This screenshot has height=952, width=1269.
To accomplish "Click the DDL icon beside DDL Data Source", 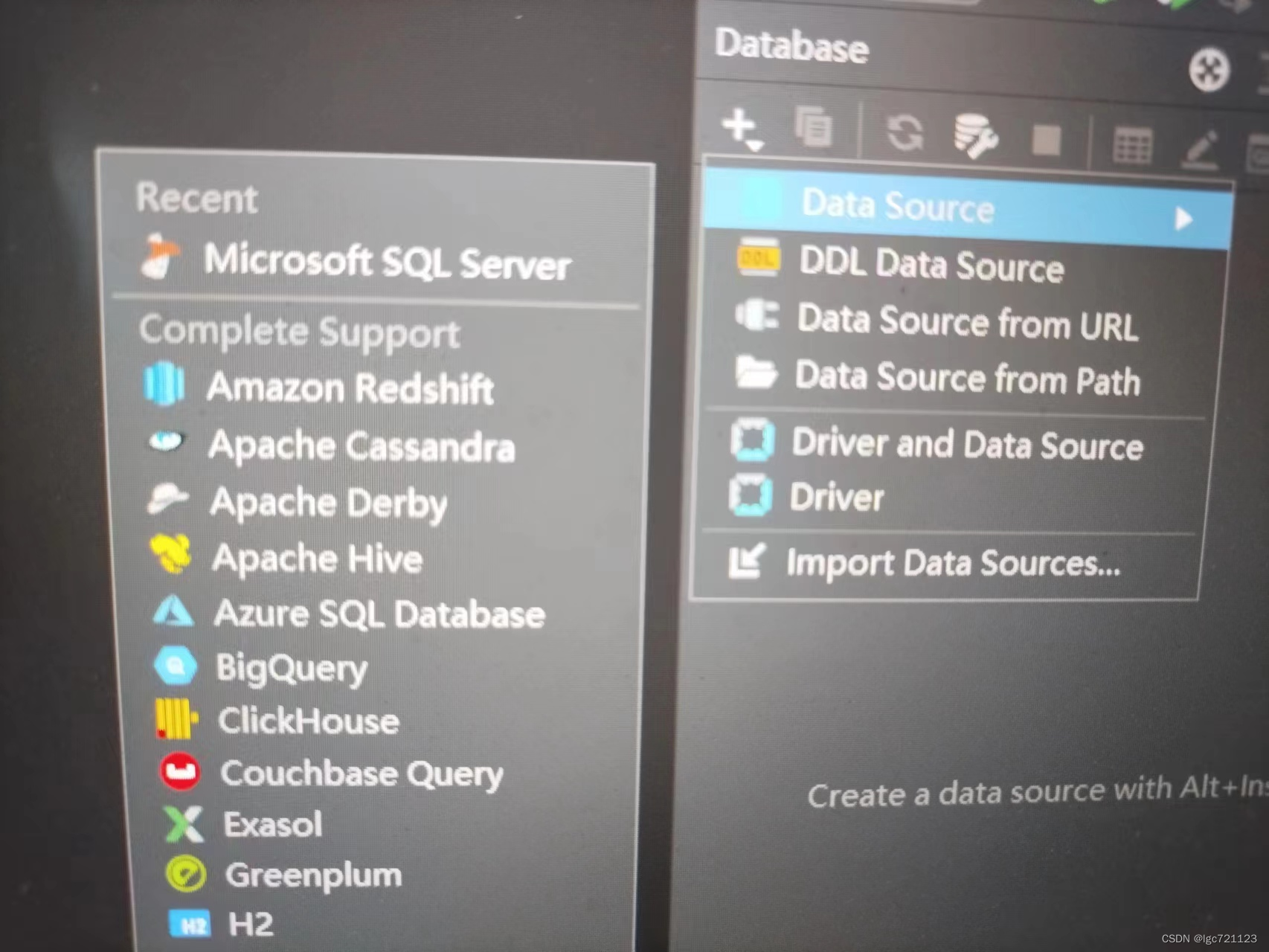I will pos(757,257).
